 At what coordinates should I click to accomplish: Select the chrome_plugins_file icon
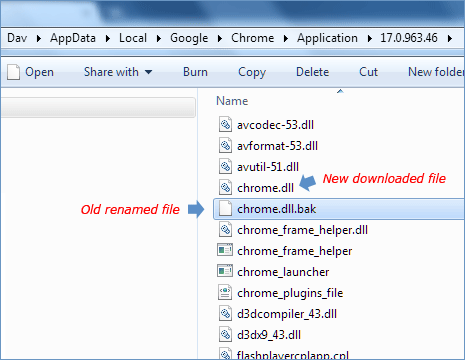click(225, 292)
